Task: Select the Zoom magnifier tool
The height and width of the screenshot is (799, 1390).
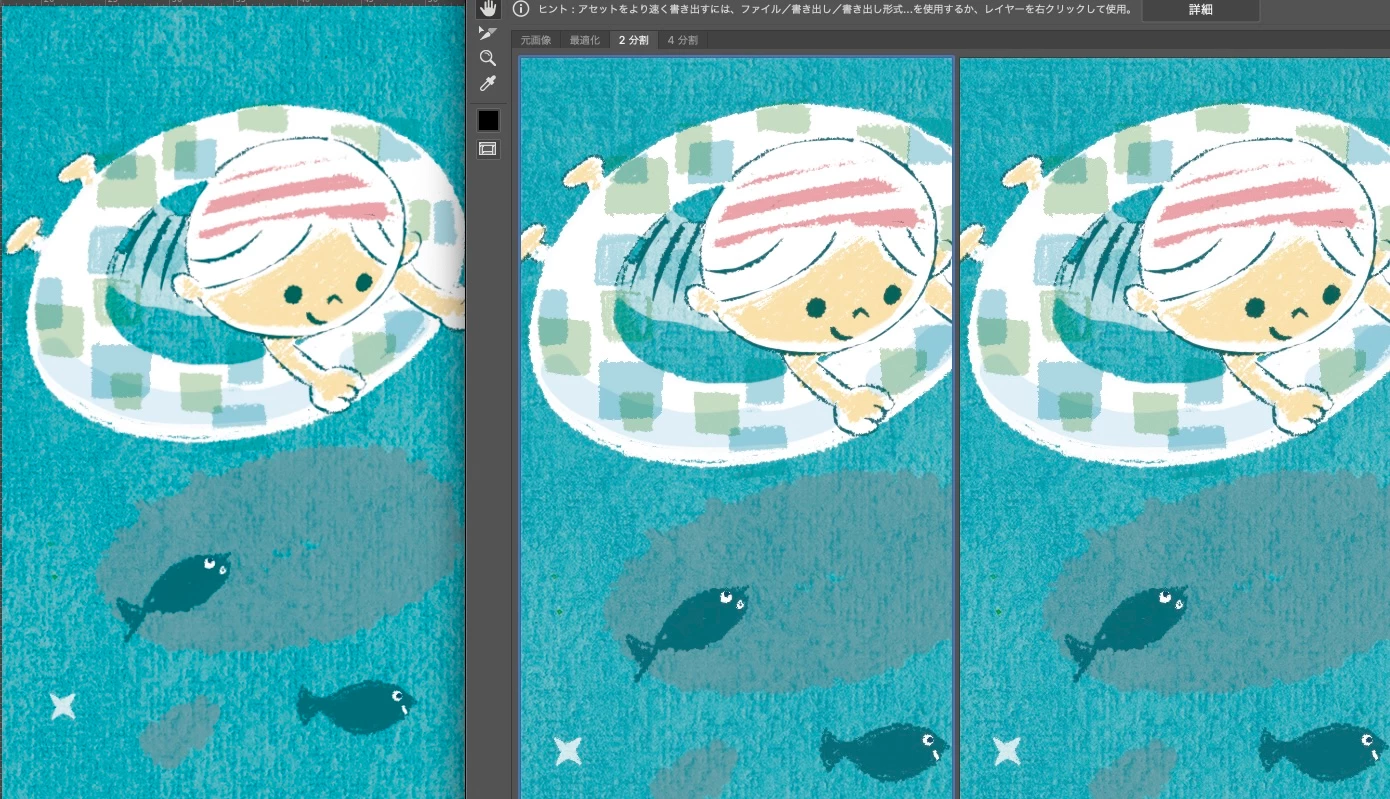Action: (488, 58)
